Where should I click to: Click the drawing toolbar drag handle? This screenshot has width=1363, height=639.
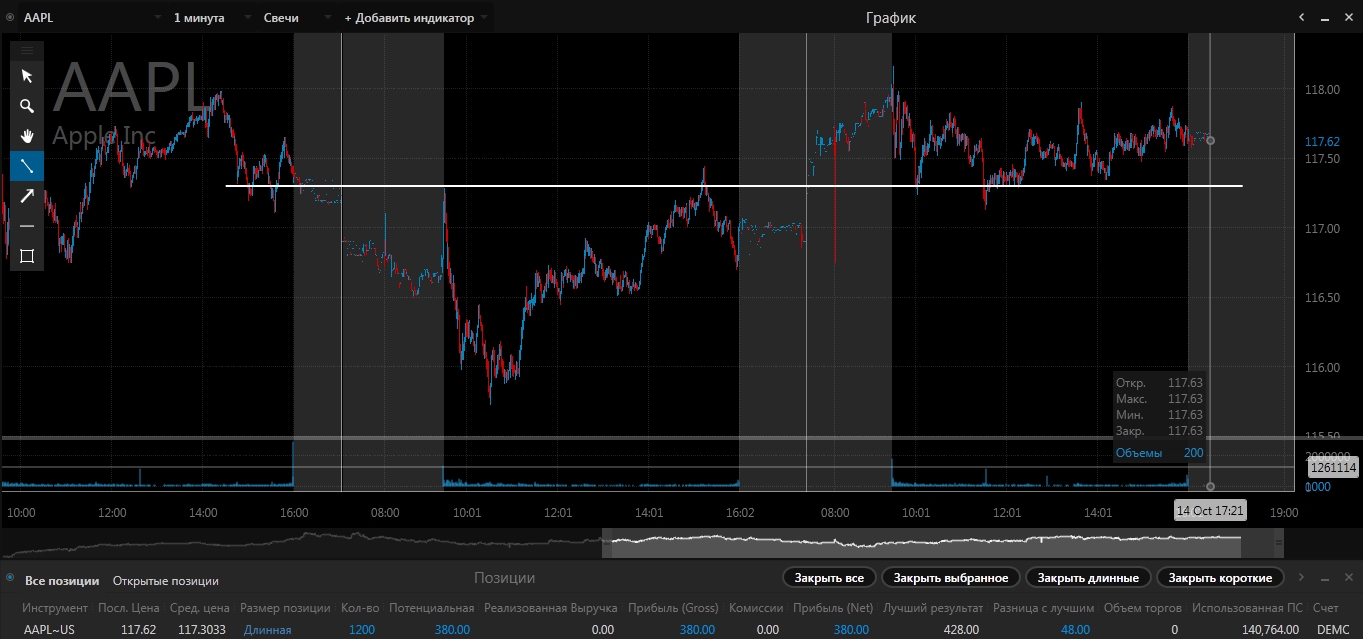pyautogui.click(x=27, y=49)
